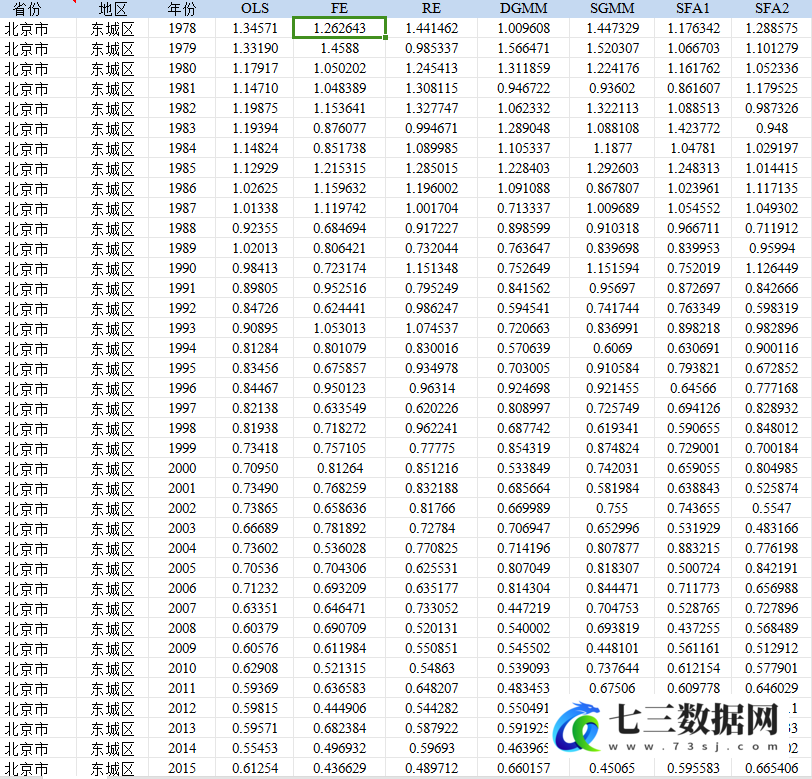
Task: Click DGMM value 0.447219
Action: 524,609
